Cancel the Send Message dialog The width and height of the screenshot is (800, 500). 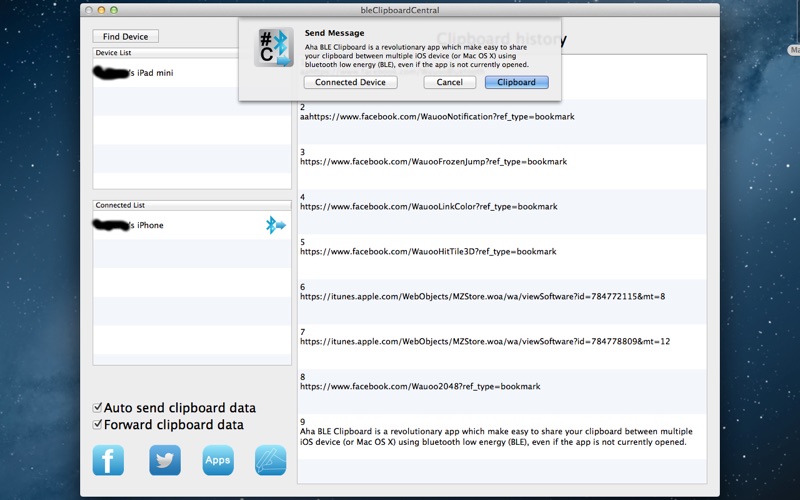click(449, 82)
